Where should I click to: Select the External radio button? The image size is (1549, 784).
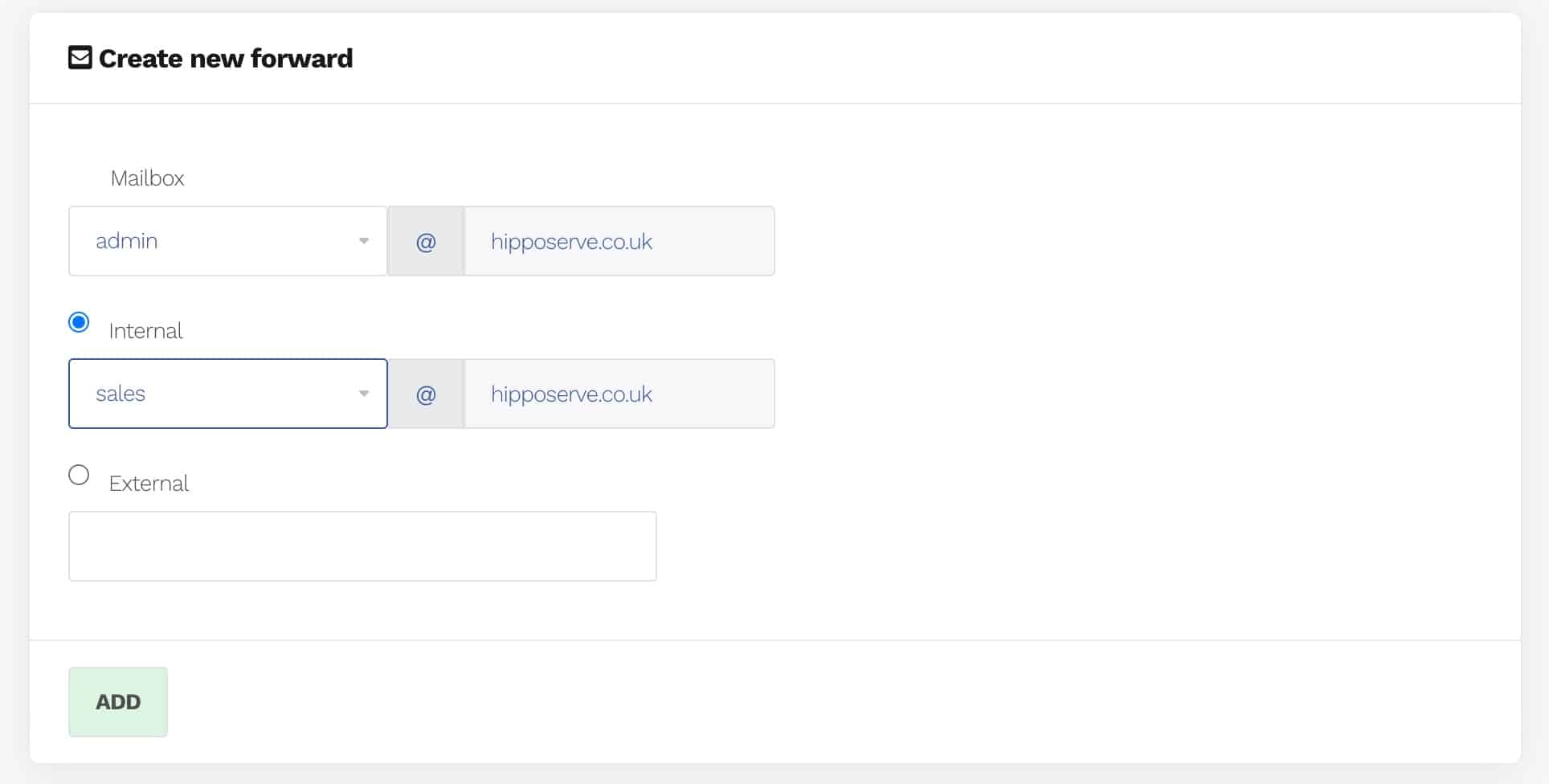79,475
